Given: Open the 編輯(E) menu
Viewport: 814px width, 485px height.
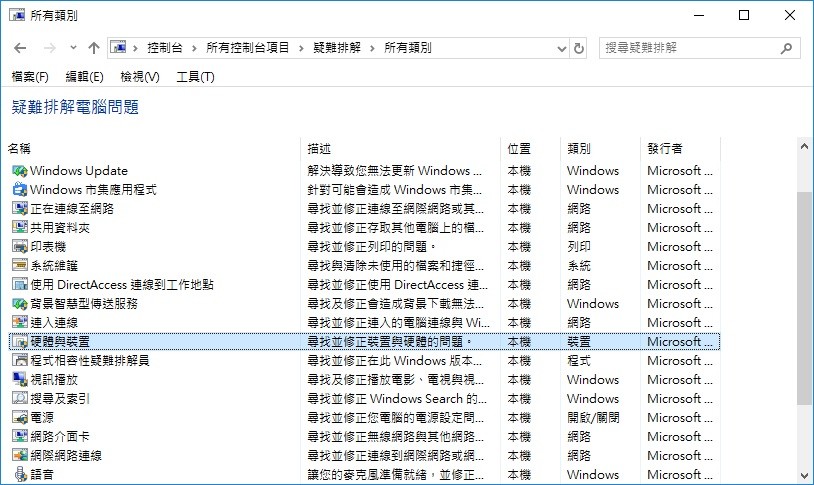Looking at the screenshot, I should click(85, 77).
